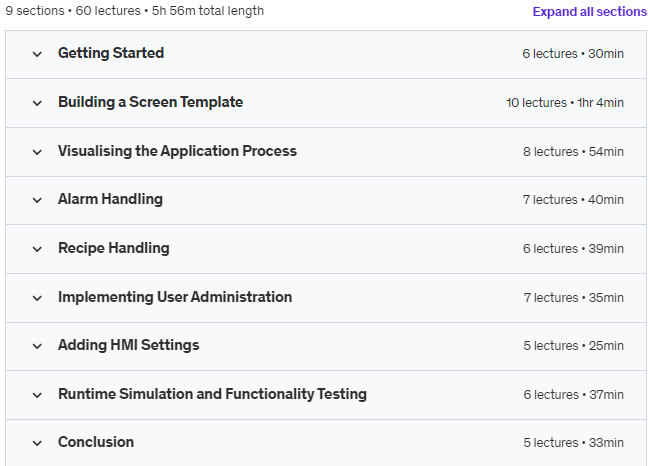Select the Visualising the Application Process heading
Image resolution: width=648 pixels, height=466 pixels.
click(x=177, y=151)
